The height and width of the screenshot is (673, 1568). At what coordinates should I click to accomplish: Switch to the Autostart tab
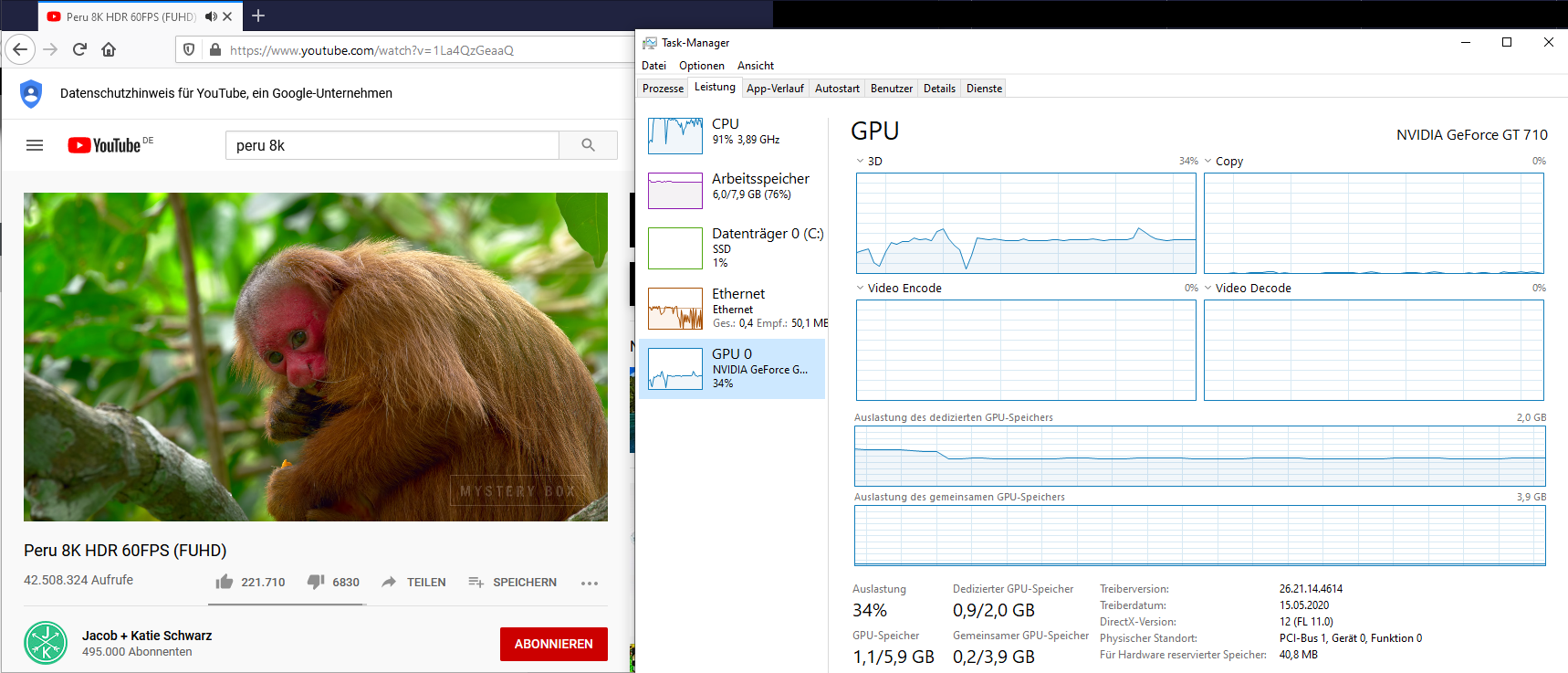(837, 89)
